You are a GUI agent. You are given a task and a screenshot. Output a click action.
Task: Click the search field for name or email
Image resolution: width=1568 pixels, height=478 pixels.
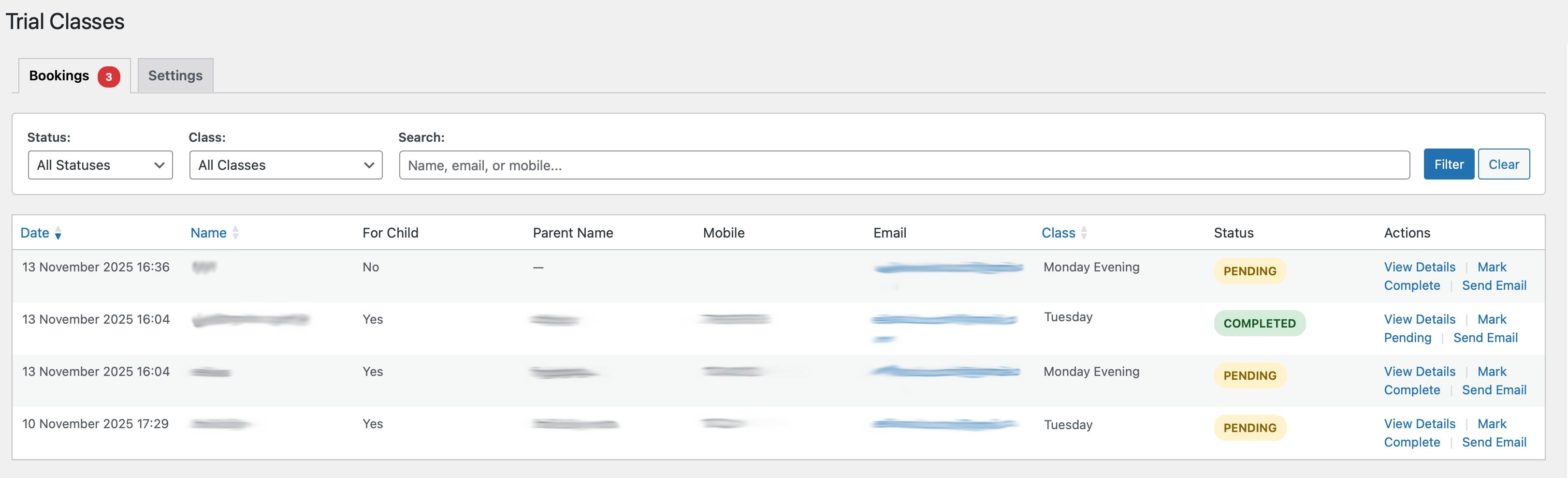pos(903,164)
